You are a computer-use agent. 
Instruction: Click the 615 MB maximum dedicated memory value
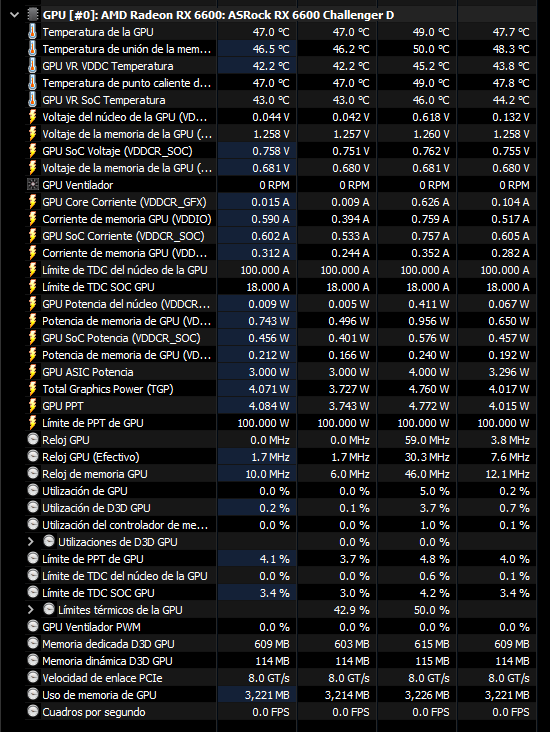point(432,644)
